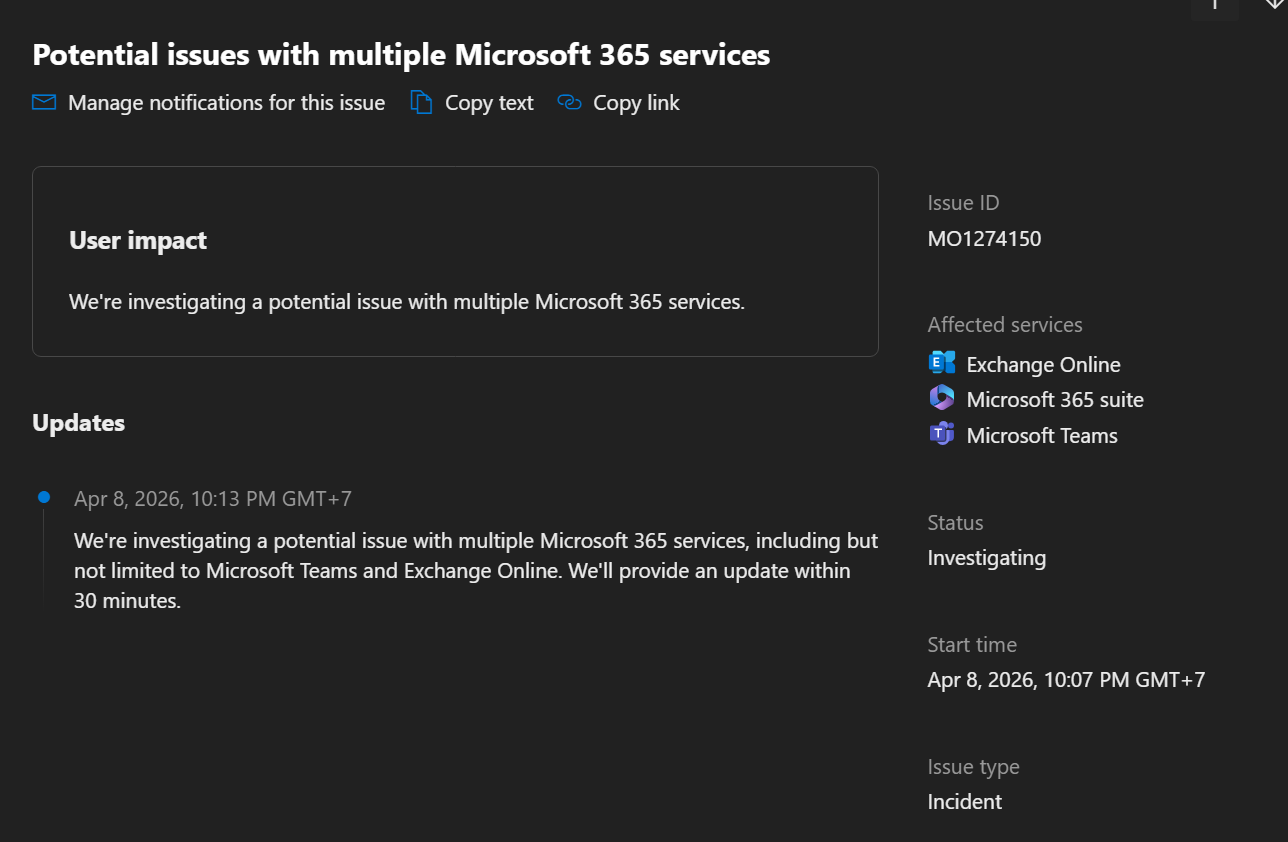Select the blue update timeline dot
Viewport: 1288px width, 842px height.
(44, 497)
